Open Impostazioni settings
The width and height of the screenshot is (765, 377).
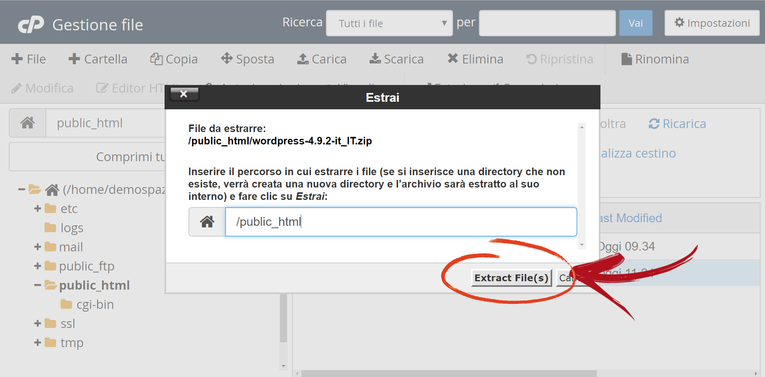click(712, 23)
